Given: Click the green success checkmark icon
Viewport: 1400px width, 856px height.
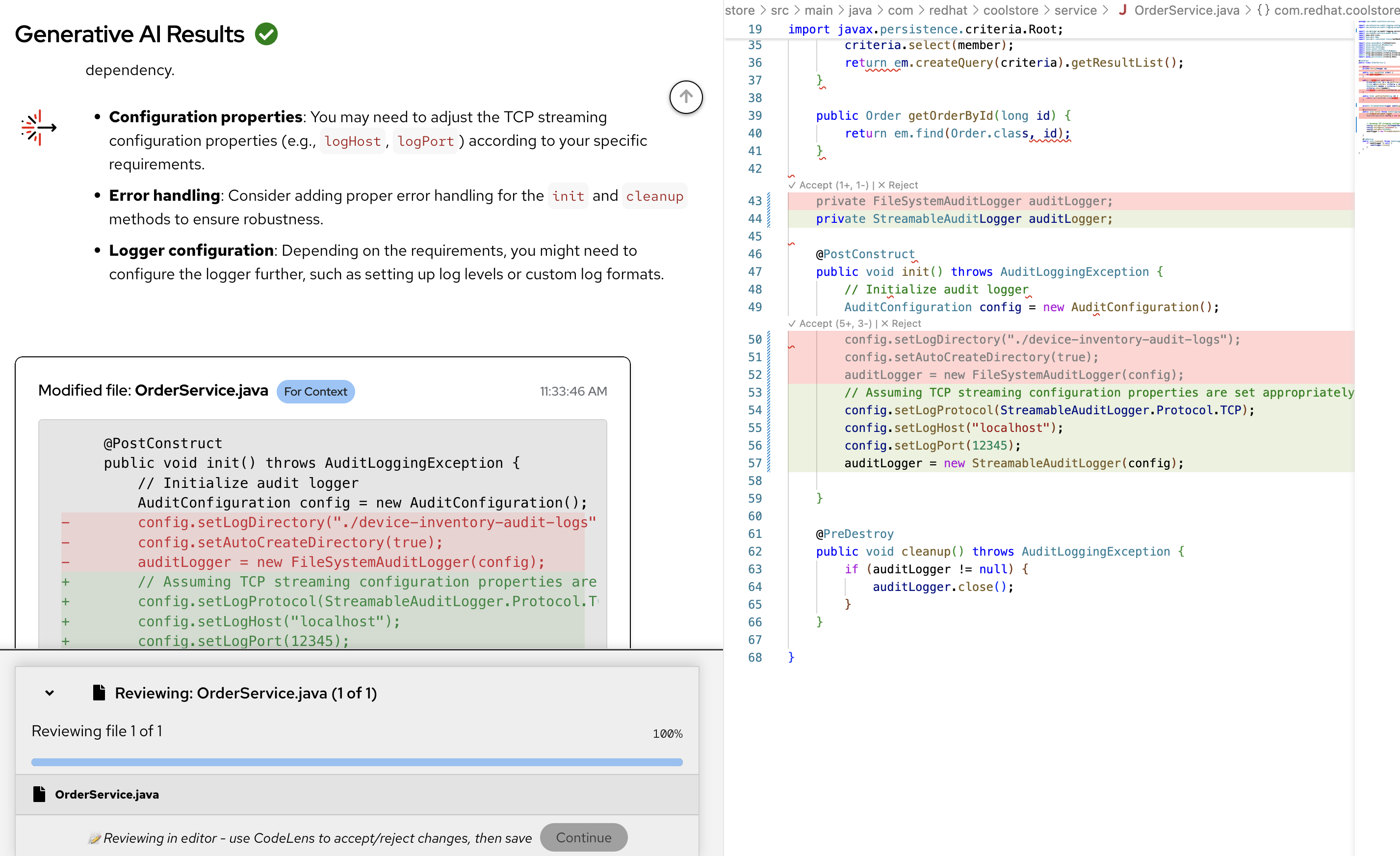Looking at the screenshot, I should point(266,34).
